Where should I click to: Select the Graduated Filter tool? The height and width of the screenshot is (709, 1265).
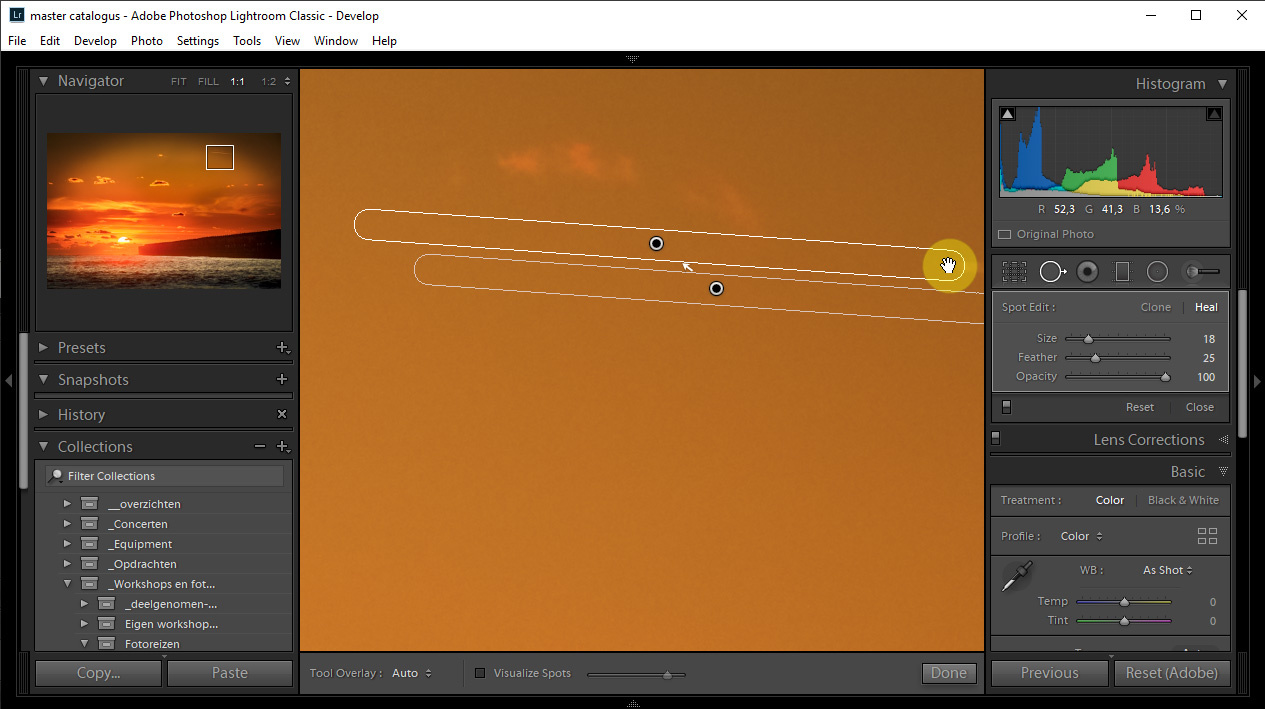pyautogui.click(x=1122, y=271)
